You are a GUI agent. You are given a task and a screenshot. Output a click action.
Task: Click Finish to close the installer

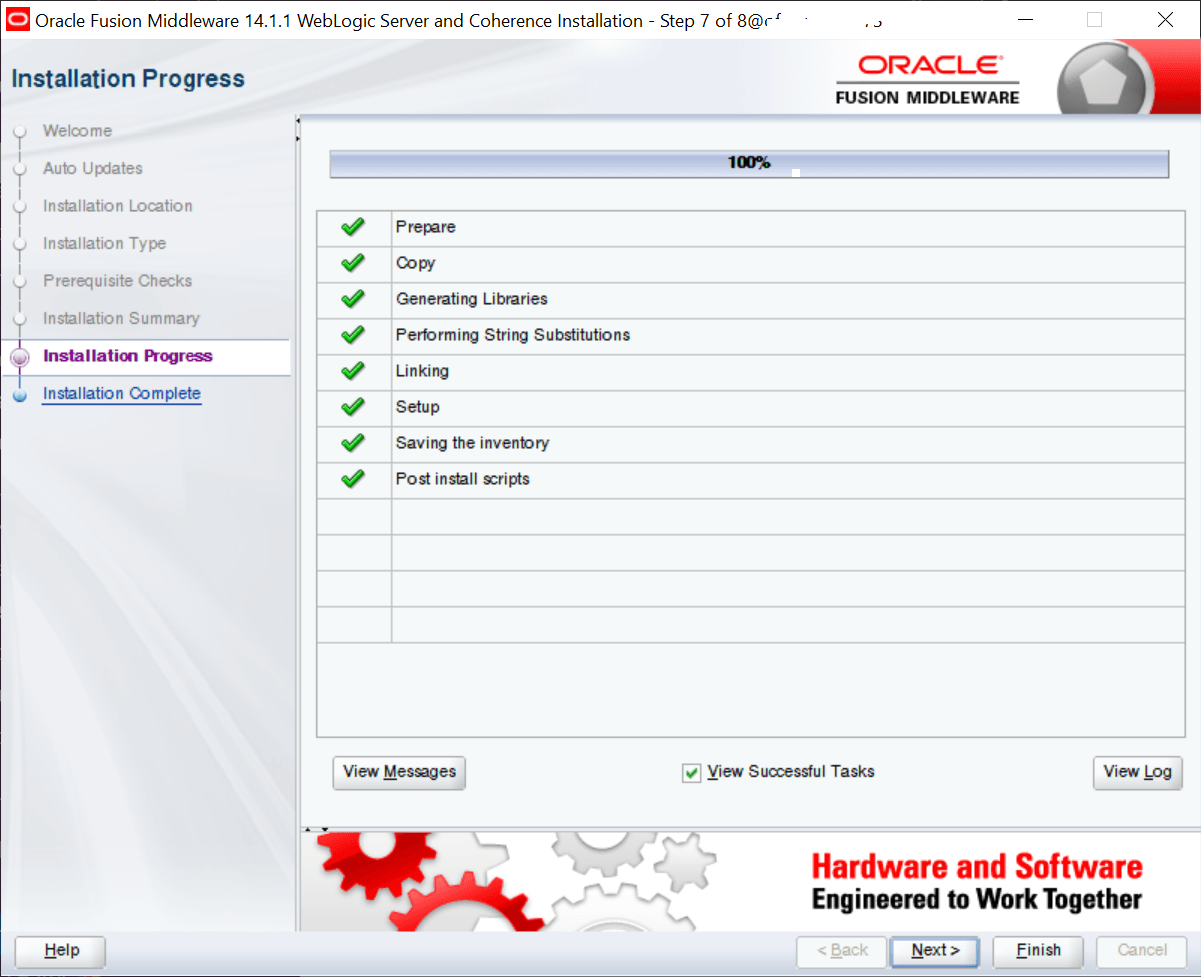pyautogui.click(x=1037, y=951)
